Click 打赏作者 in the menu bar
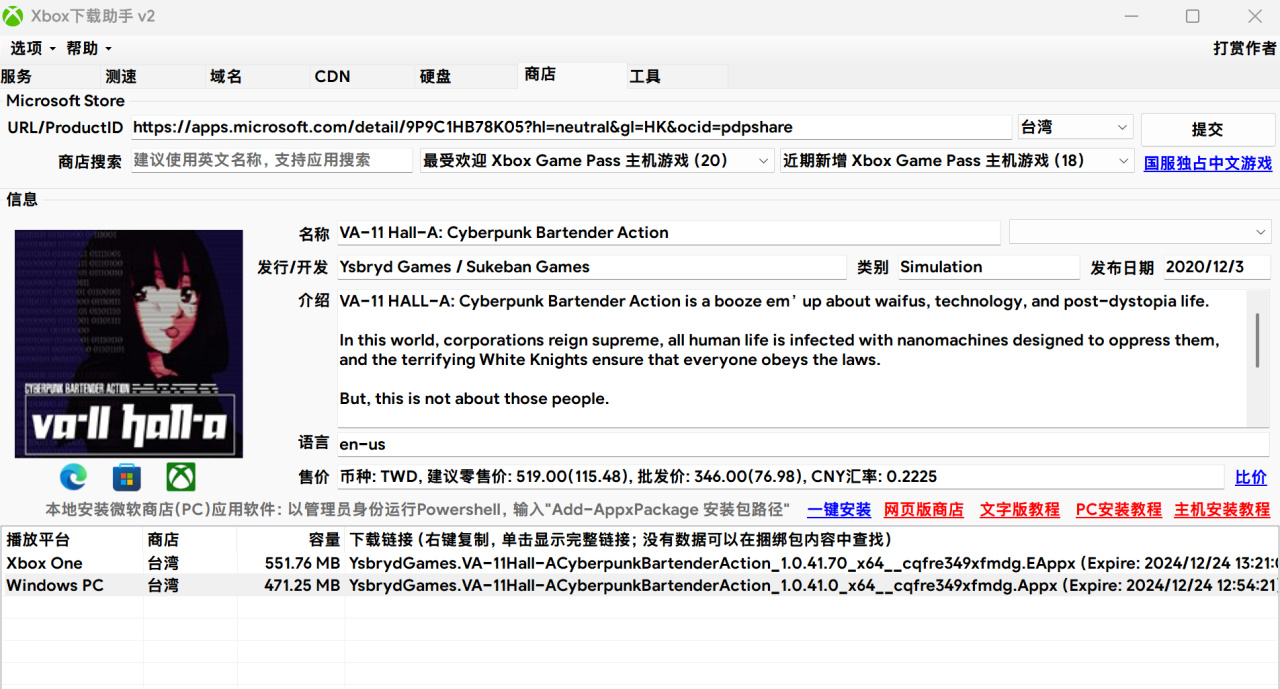This screenshot has height=689, width=1280. pos(1244,48)
